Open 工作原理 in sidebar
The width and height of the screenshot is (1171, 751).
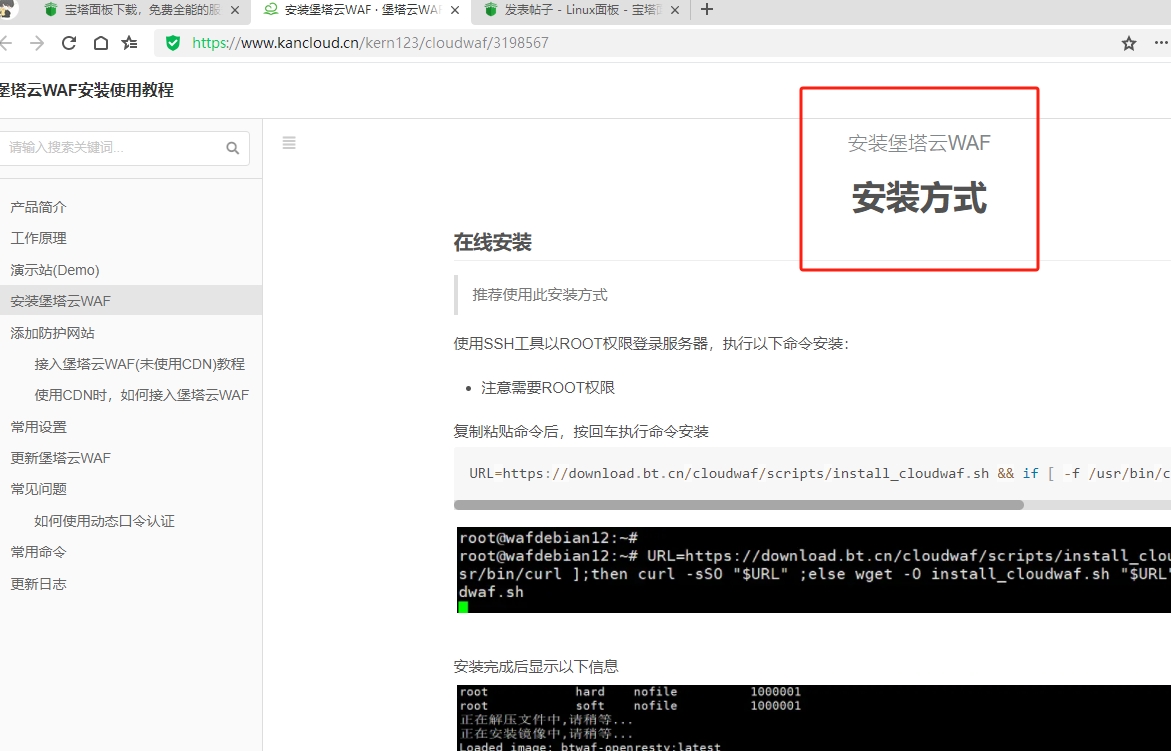38,238
